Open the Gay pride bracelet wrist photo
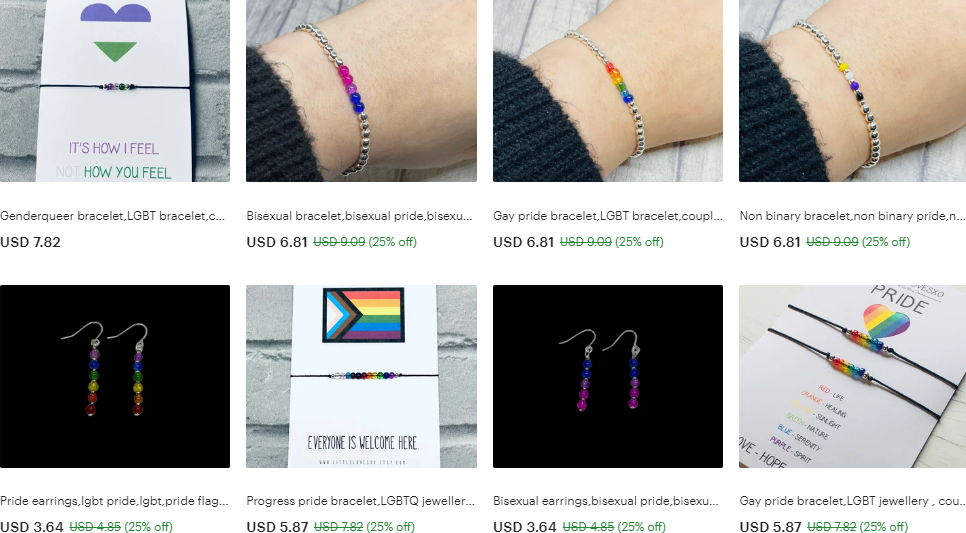The height and width of the screenshot is (533, 966). 607,91
